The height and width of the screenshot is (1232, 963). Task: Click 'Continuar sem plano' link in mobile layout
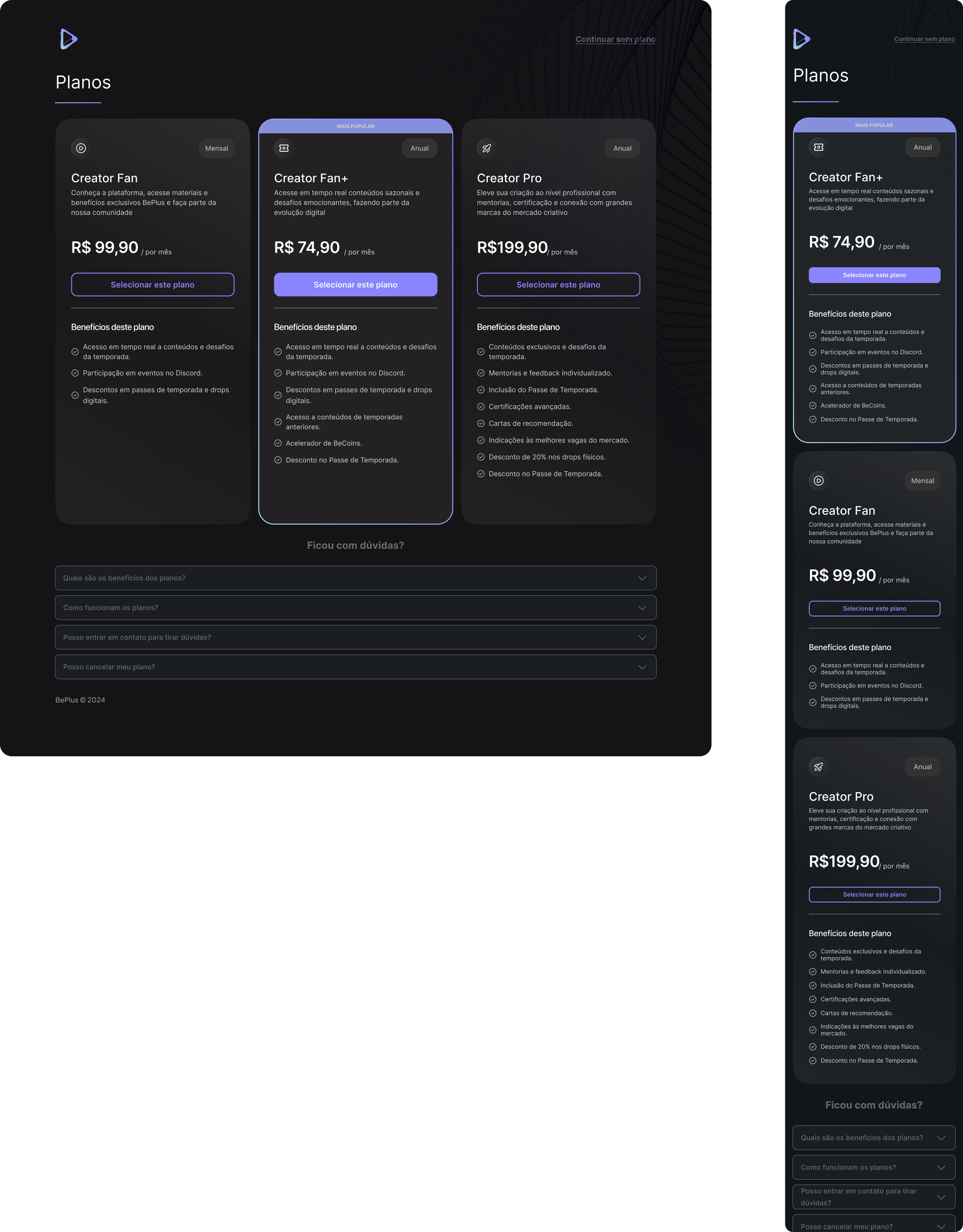pyautogui.click(x=924, y=39)
